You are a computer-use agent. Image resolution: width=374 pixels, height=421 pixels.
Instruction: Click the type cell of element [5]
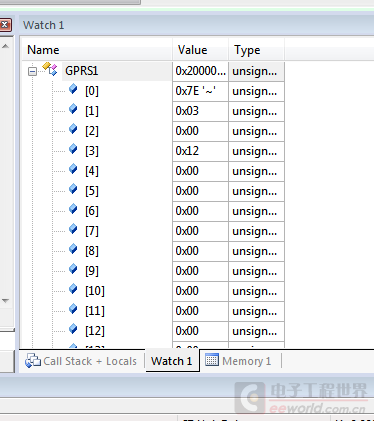click(256, 191)
